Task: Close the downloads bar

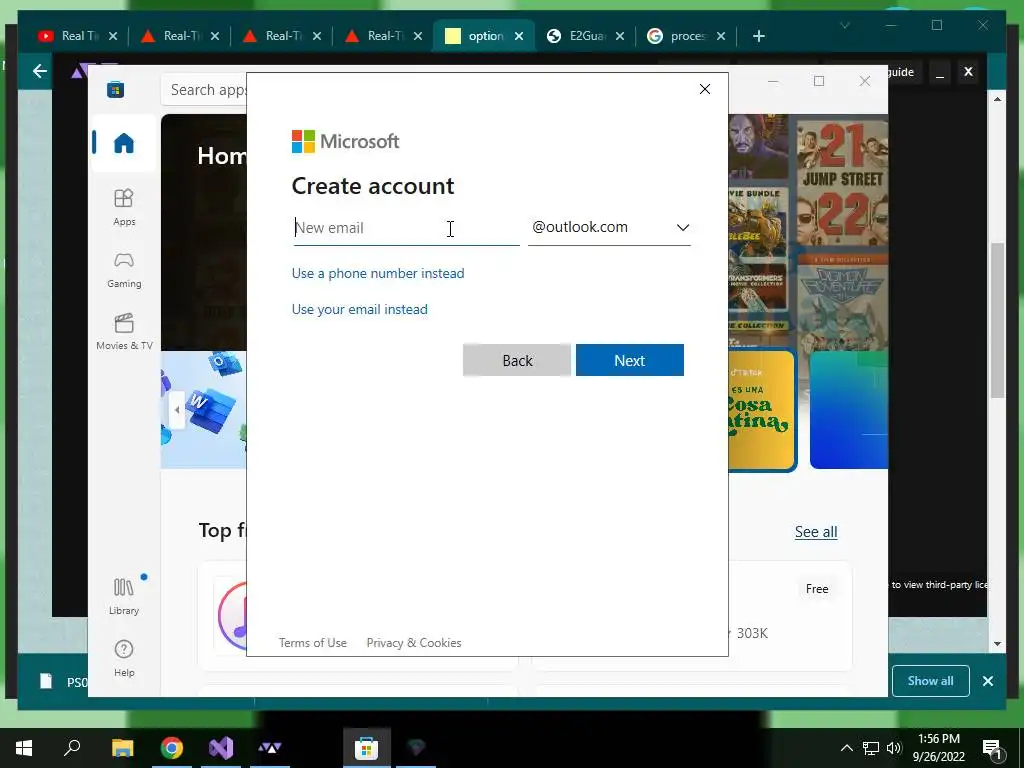Action: point(987,680)
